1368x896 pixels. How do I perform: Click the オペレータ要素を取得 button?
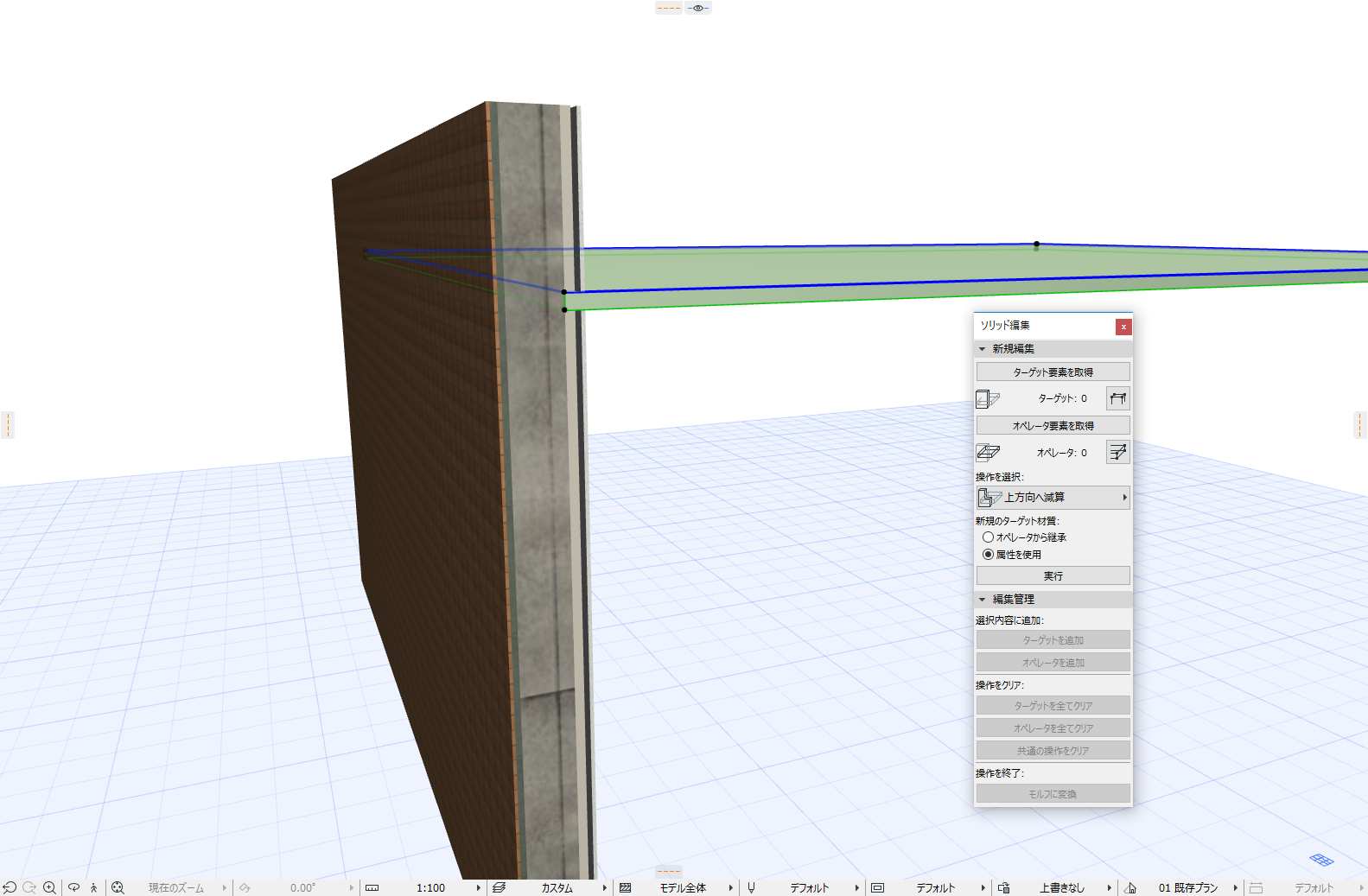(x=1053, y=426)
